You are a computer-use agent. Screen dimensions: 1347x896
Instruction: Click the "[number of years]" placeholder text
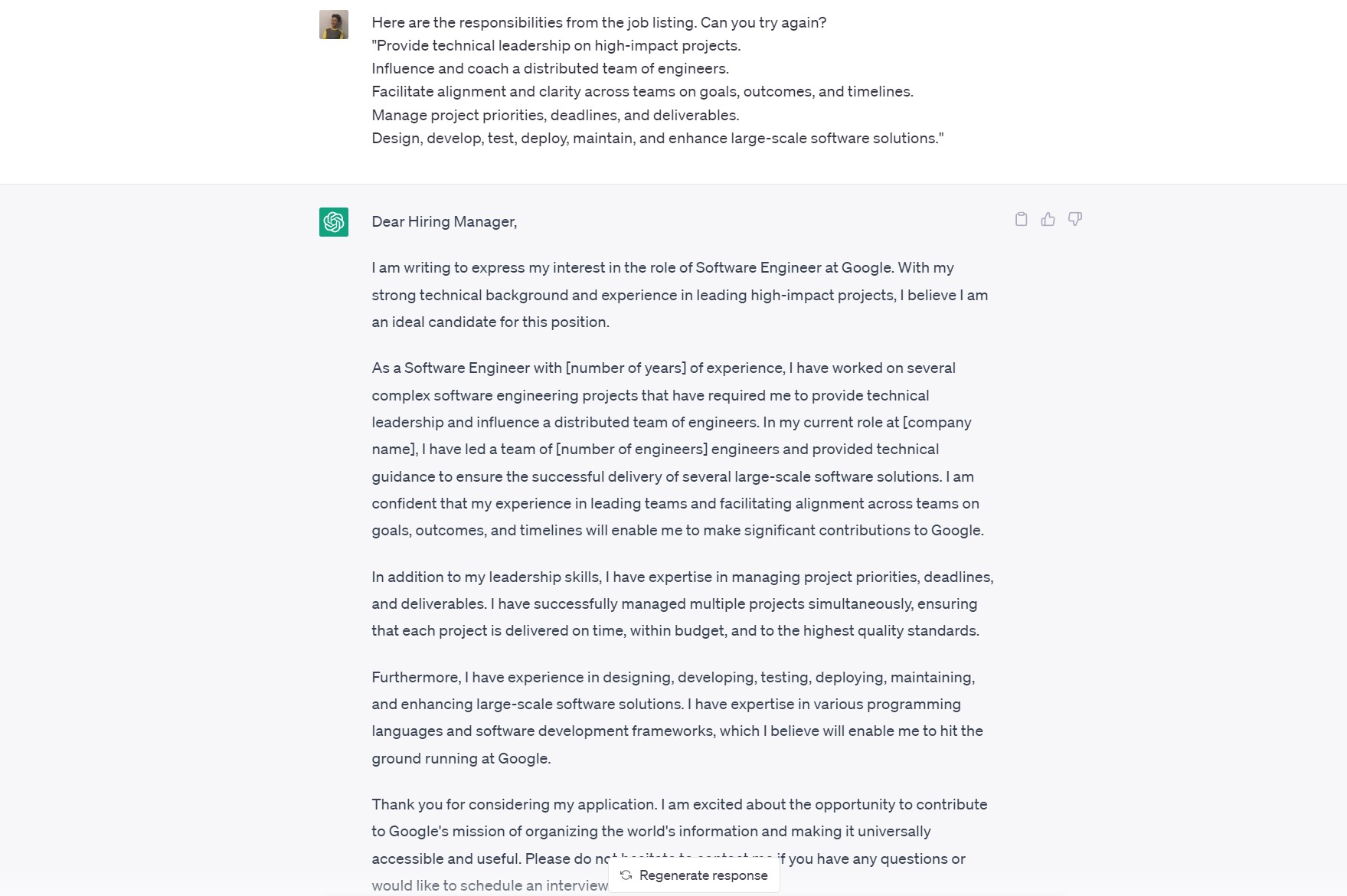click(625, 368)
